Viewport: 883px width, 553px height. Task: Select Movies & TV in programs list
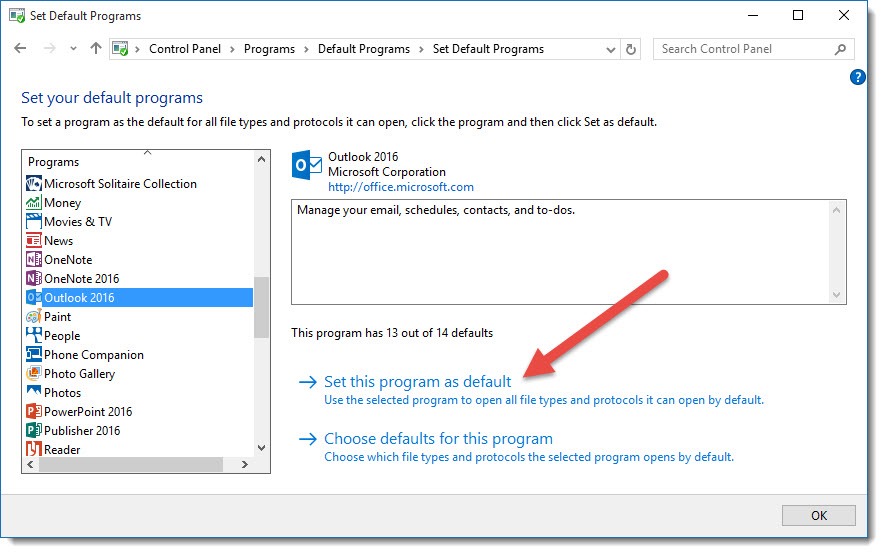[x=78, y=222]
